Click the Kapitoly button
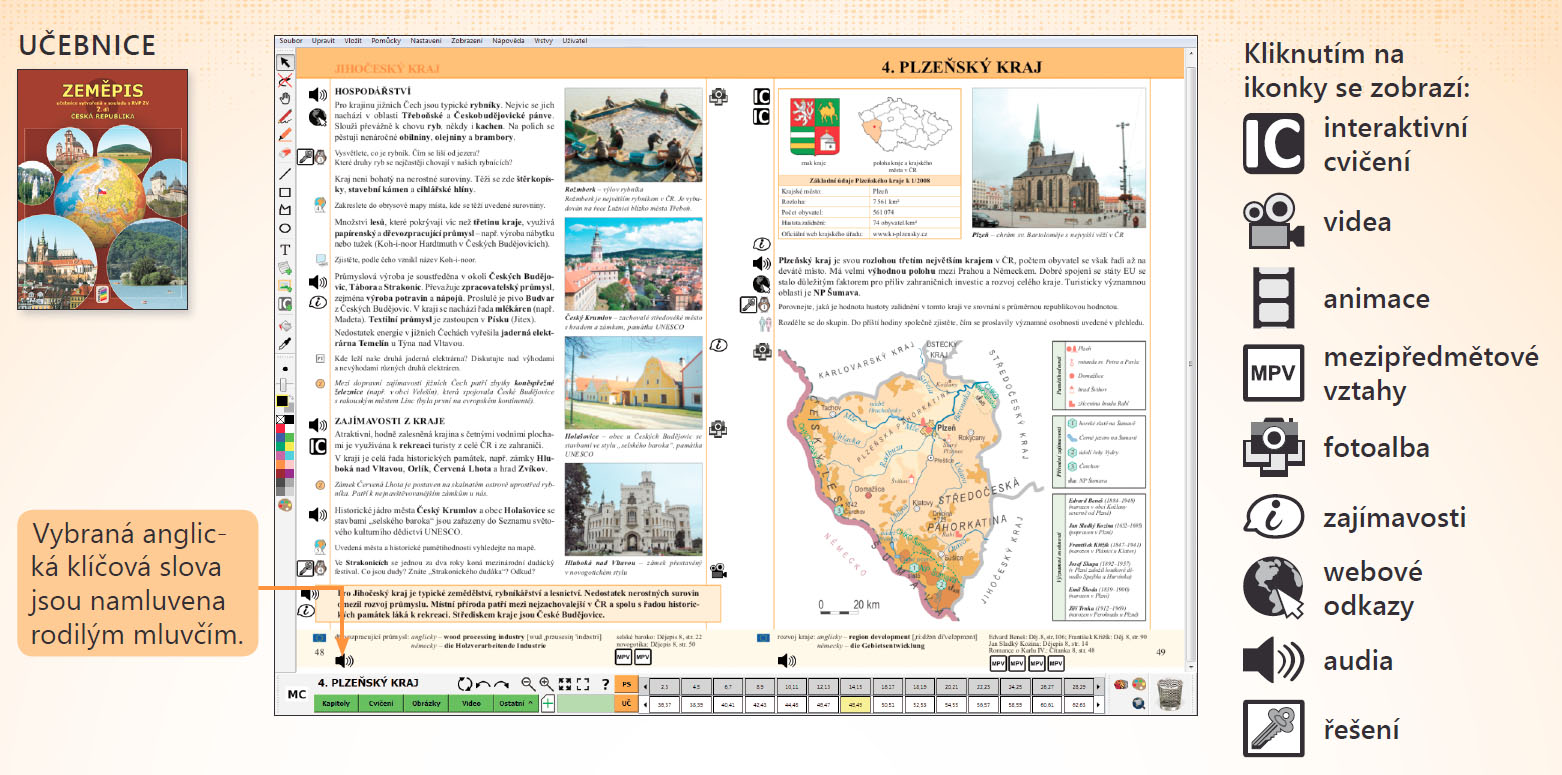The width and height of the screenshot is (1562, 775). [336, 704]
